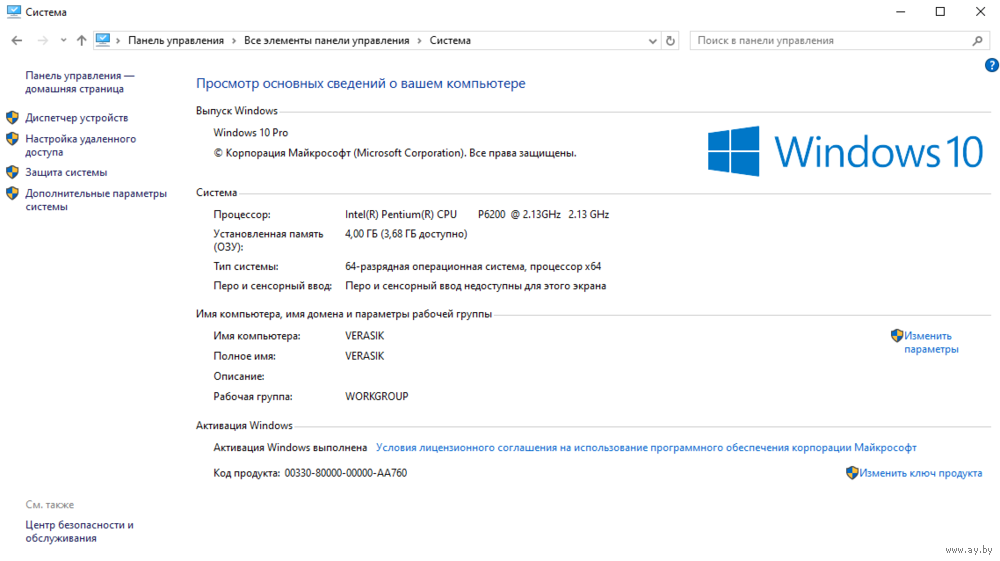Select the Все элементы панели управления breadcrumb

327,40
